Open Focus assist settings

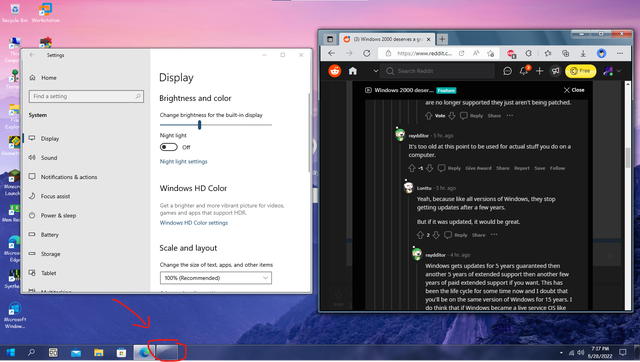tap(56, 196)
